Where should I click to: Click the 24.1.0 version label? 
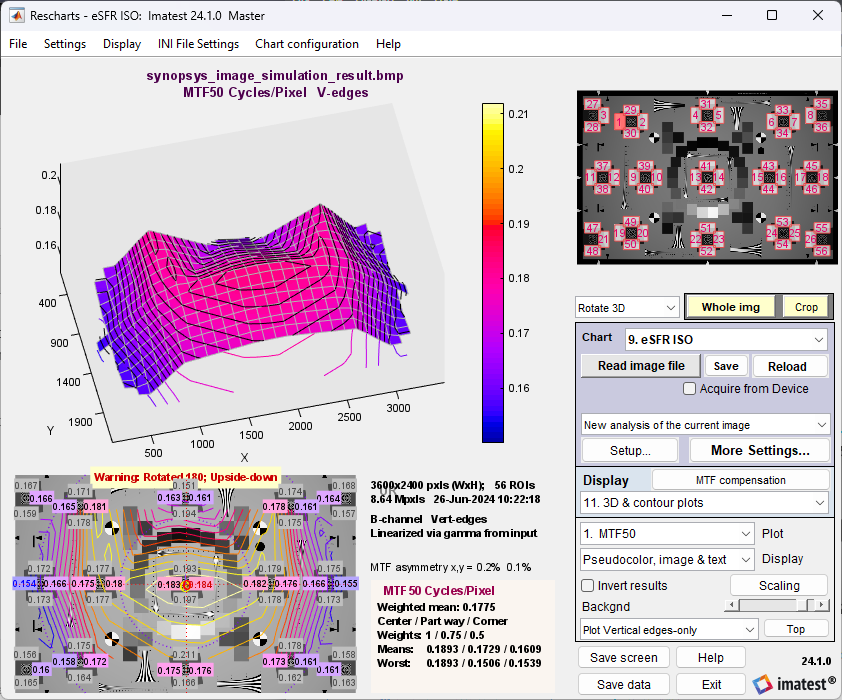[816, 661]
